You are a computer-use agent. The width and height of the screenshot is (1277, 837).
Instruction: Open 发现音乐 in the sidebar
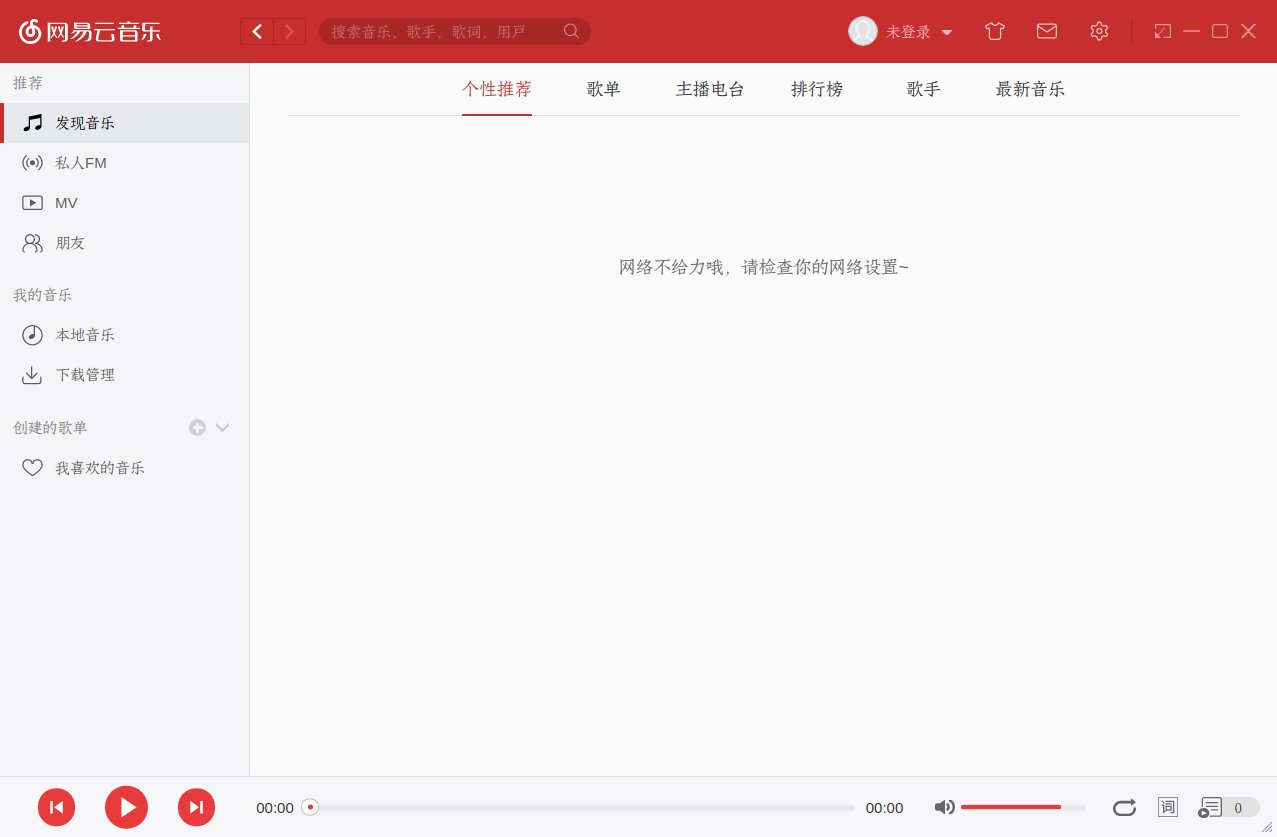[125, 123]
